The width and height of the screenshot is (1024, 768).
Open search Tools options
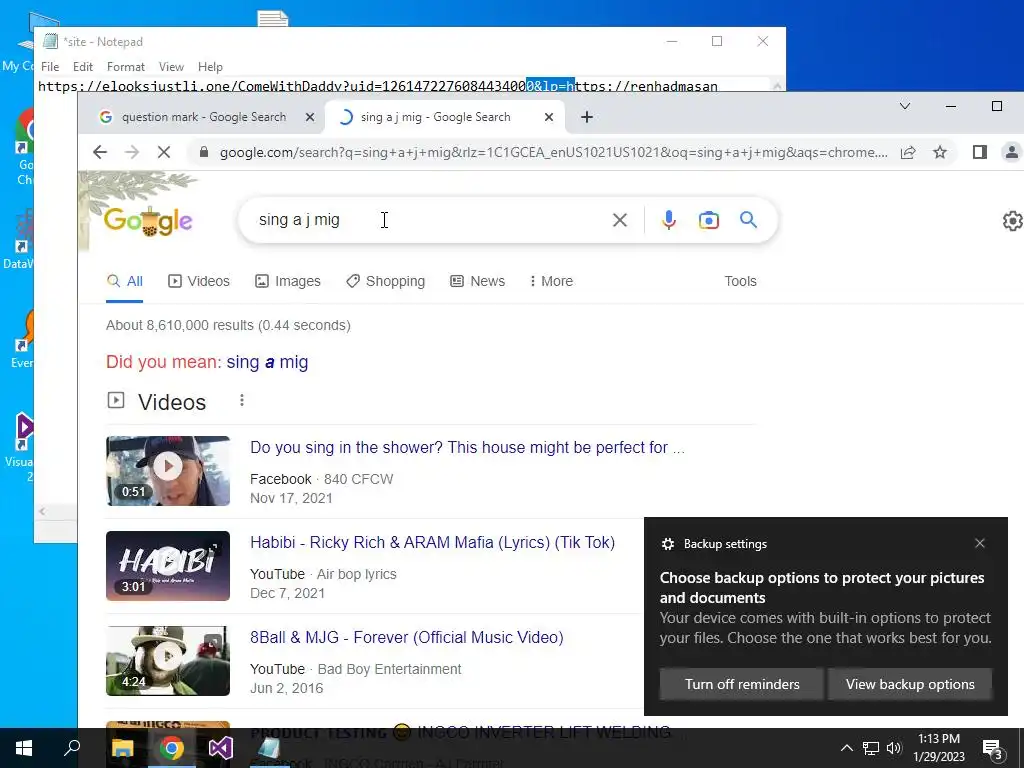pos(740,281)
